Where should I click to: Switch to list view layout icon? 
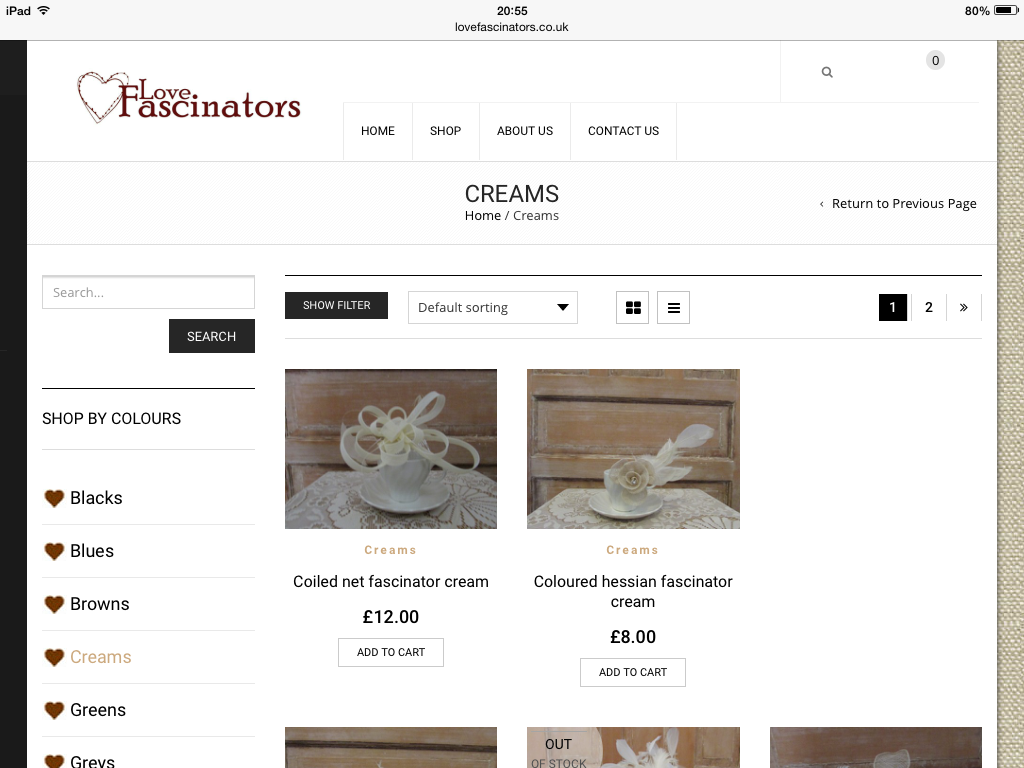(673, 308)
